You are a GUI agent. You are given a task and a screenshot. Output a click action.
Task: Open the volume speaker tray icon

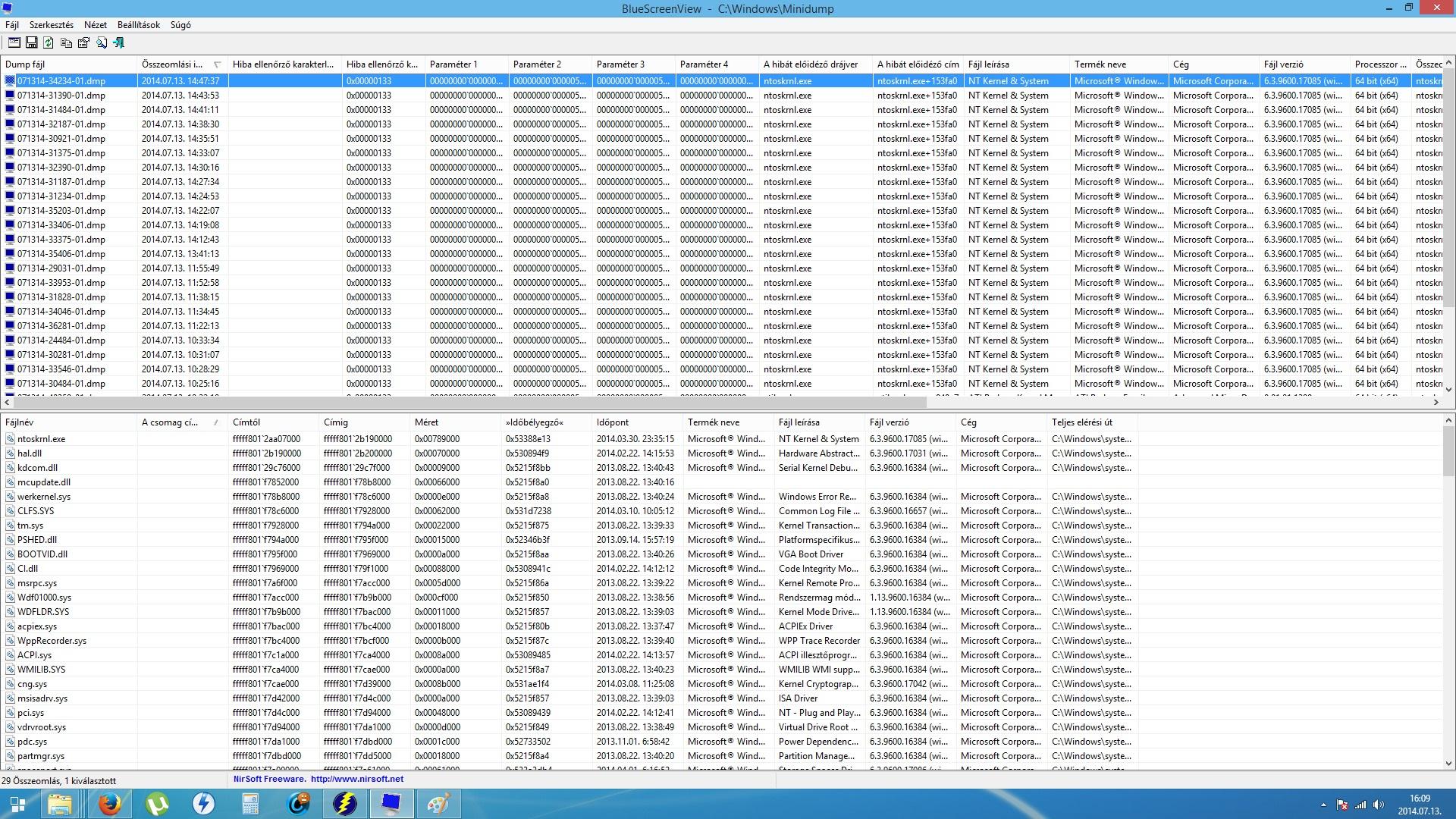click(x=1379, y=805)
